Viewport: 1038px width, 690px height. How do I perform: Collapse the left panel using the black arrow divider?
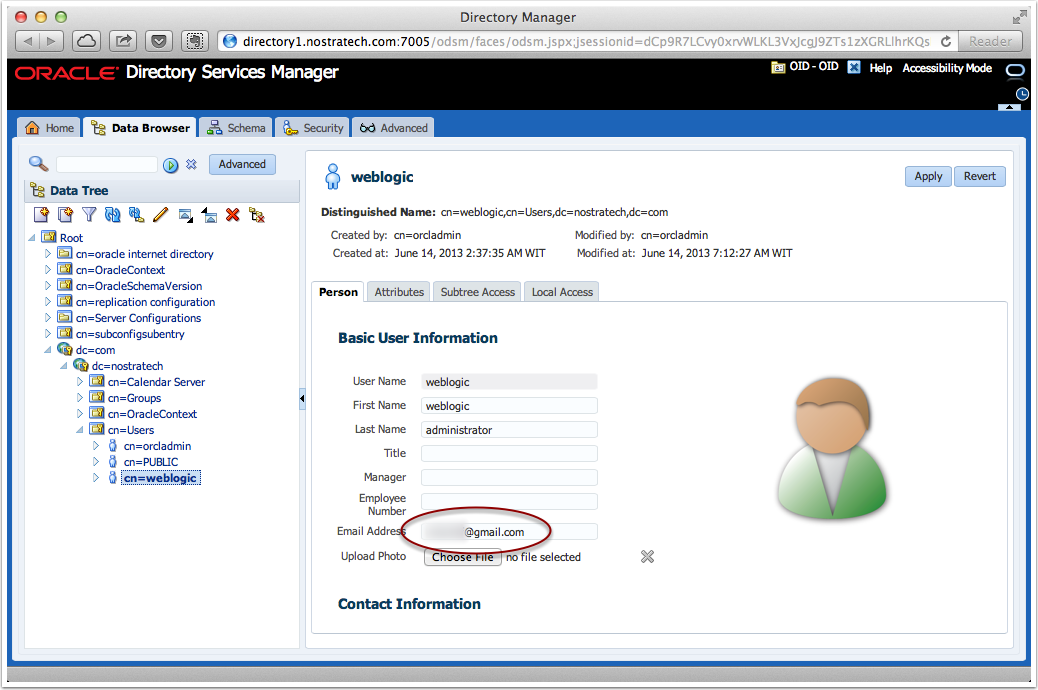pos(301,397)
